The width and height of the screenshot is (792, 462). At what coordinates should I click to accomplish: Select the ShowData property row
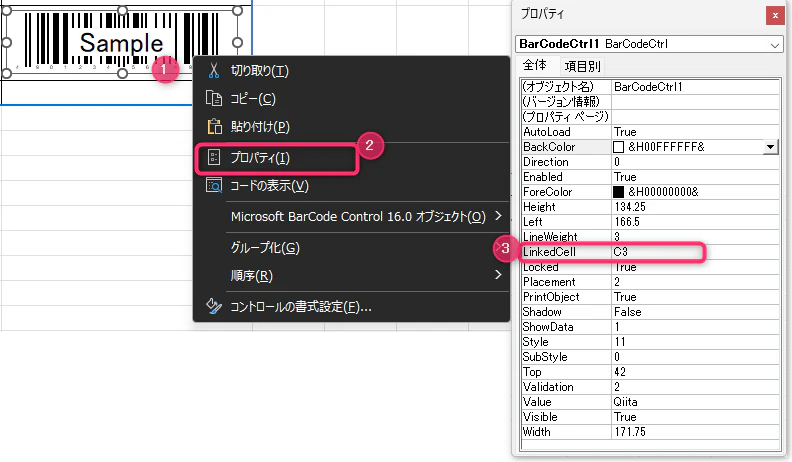pyautogui.click(x=650, y=327)
